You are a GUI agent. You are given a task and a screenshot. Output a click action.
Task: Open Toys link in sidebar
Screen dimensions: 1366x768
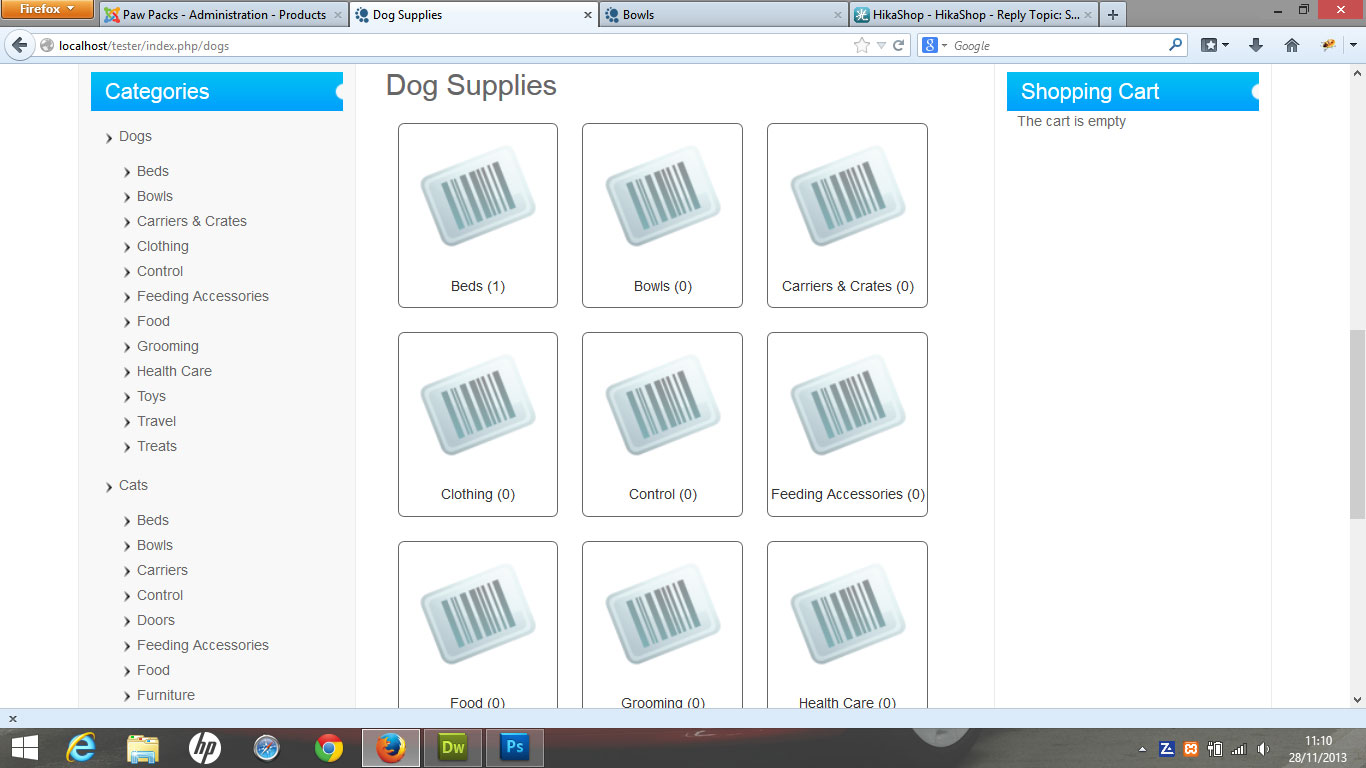point(151,396)
